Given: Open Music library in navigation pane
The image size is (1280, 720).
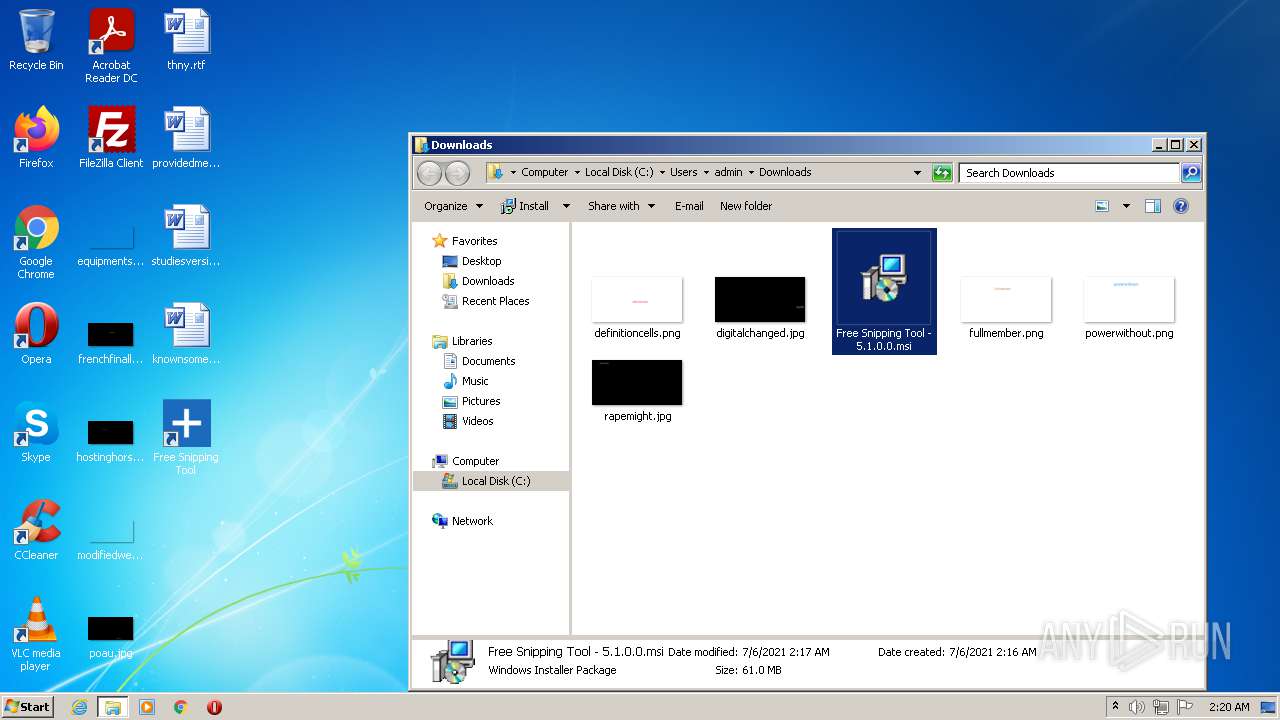Looking at the screenshot, I should (x=466, y=381).
